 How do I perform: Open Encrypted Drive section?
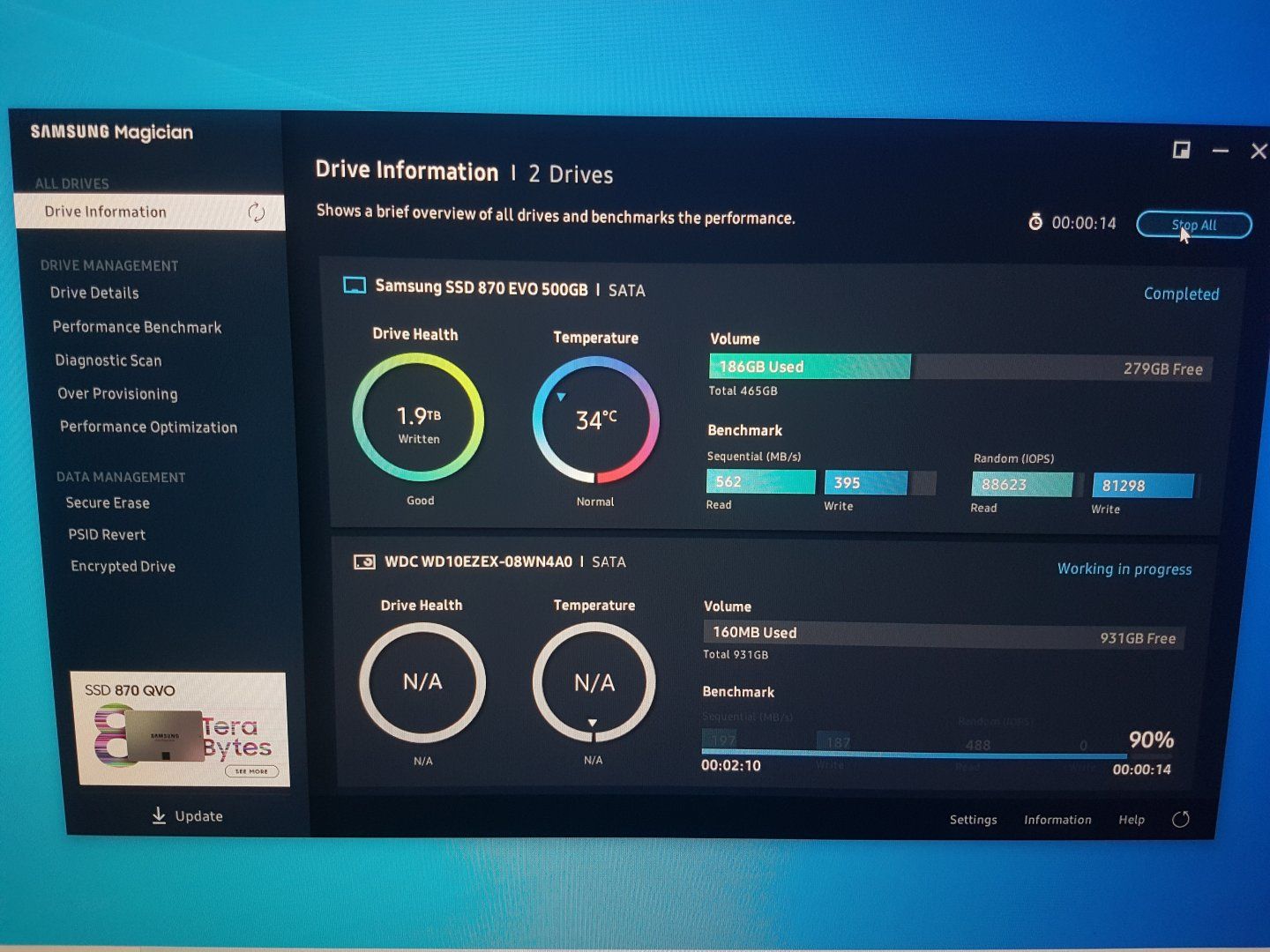(x=123, y=567)
